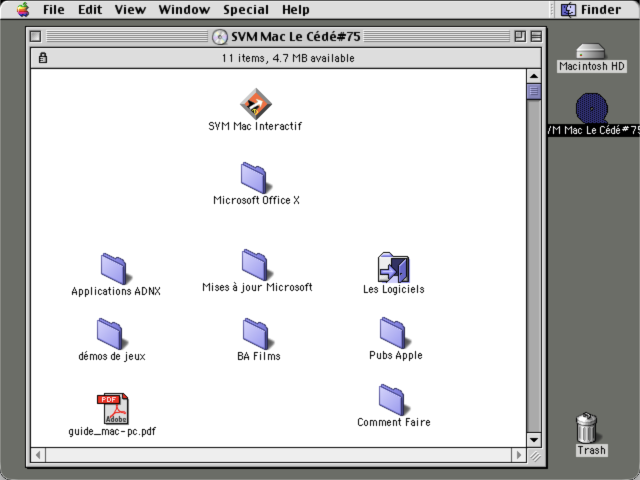Click the window collapse (windowshade) box

pyautogui.click(x=536, y=36)
